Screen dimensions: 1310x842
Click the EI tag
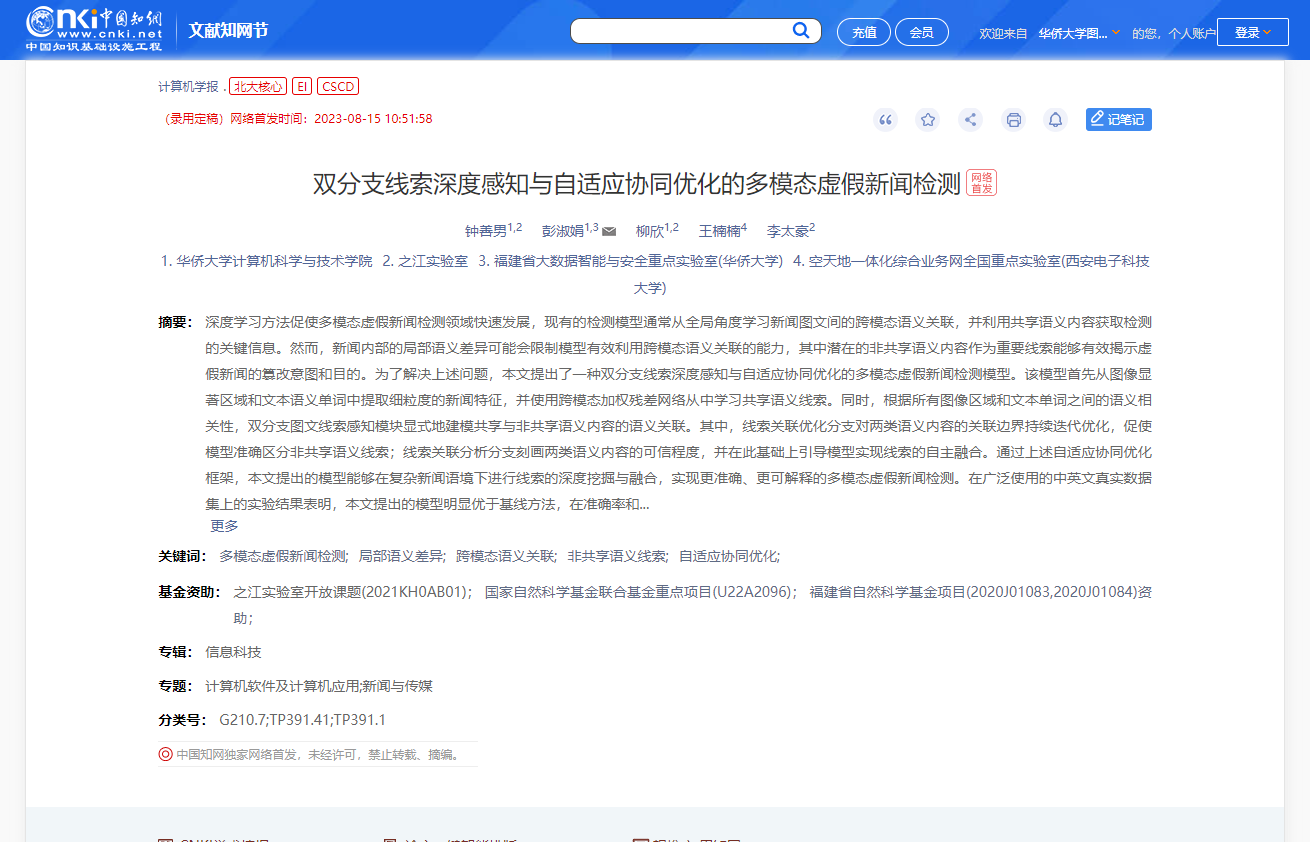(302, 87)
